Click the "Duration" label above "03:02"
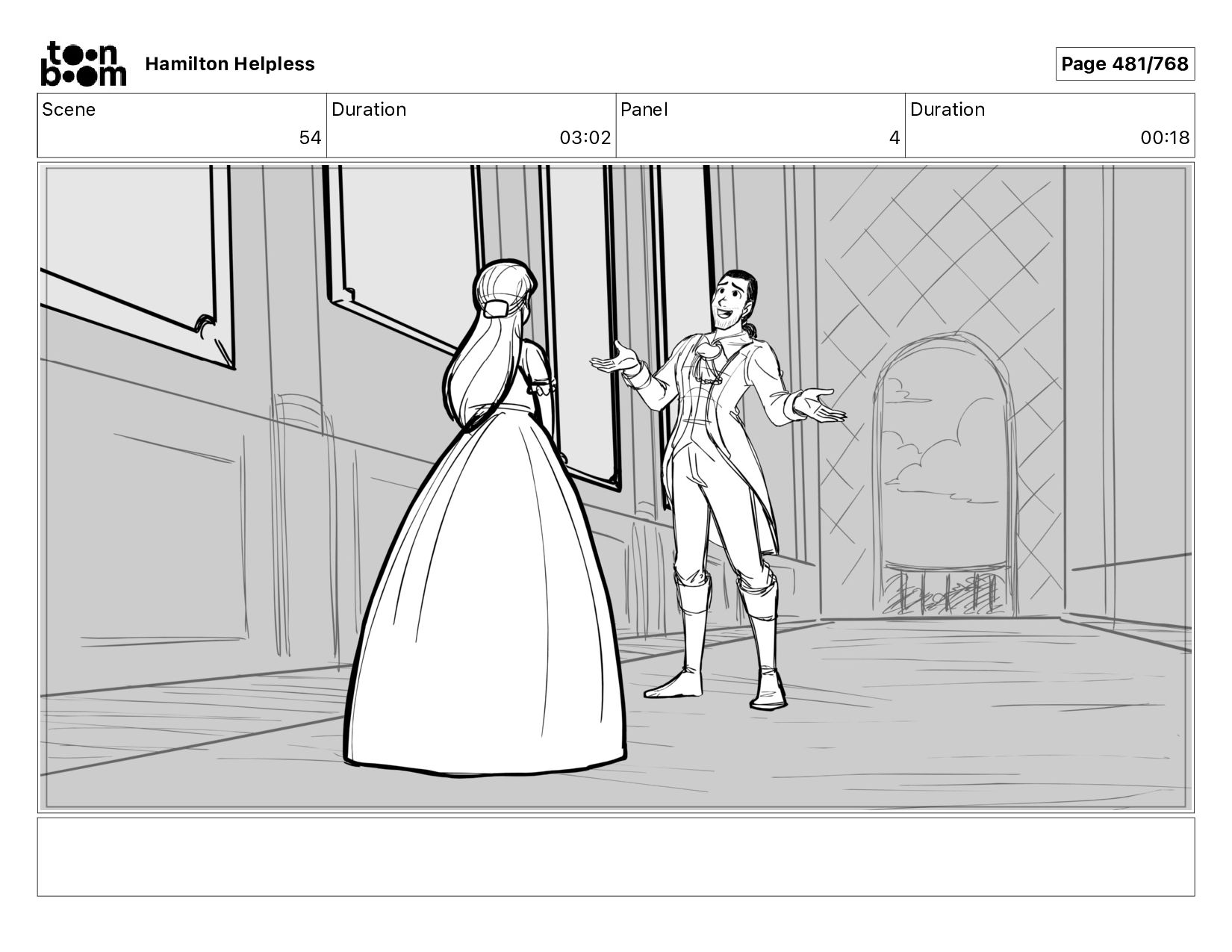 tap(369, 110)
